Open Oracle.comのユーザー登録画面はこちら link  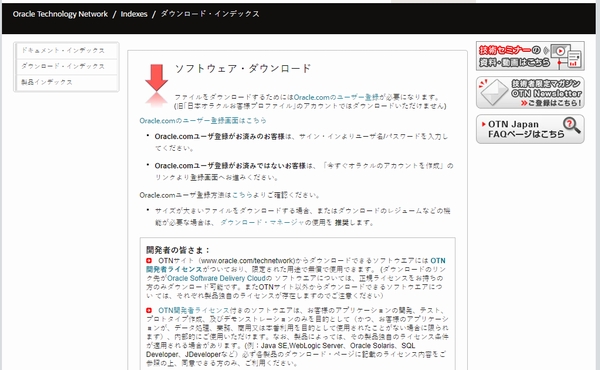coord(203,121)
